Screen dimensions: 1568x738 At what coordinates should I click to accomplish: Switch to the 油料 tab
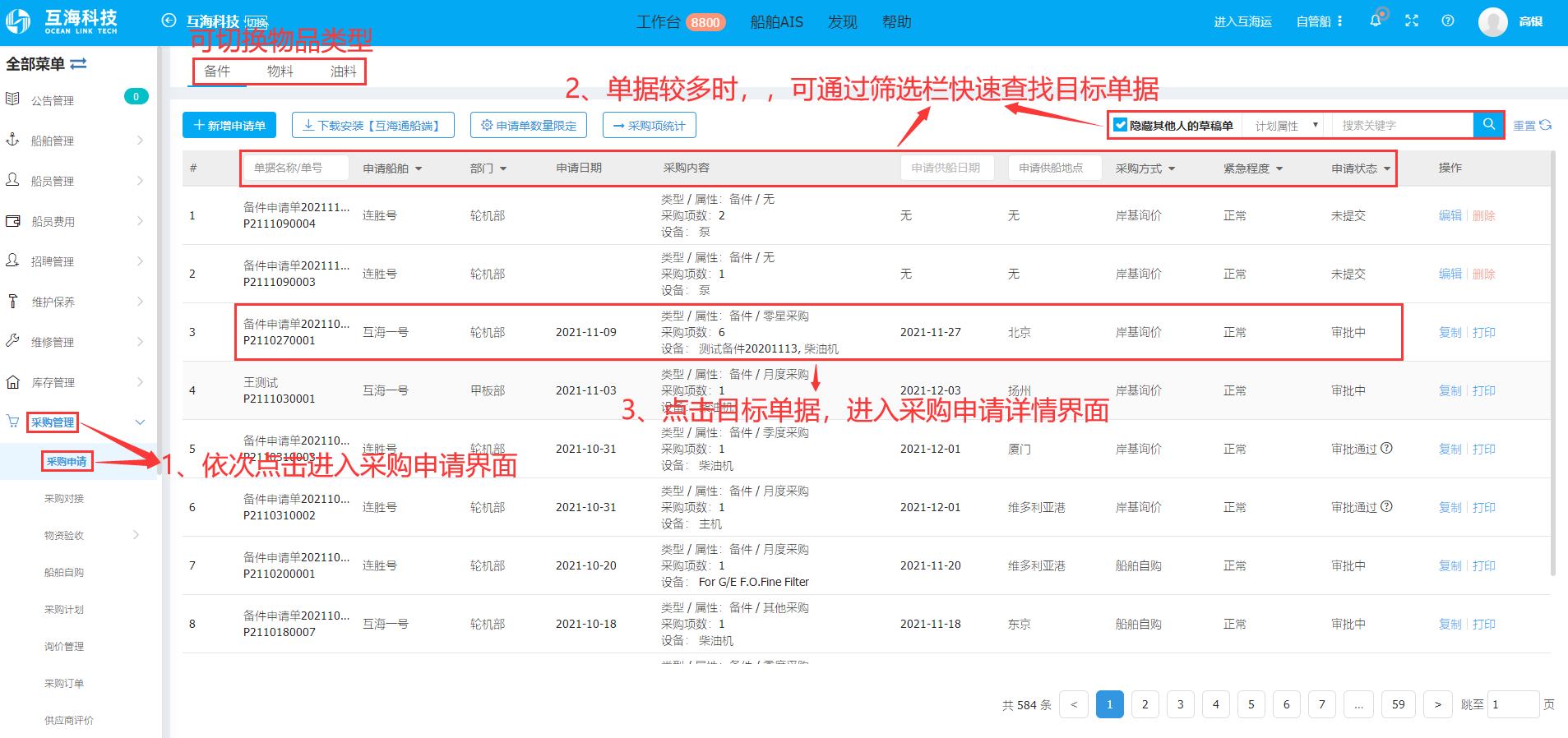coord(344,71)
